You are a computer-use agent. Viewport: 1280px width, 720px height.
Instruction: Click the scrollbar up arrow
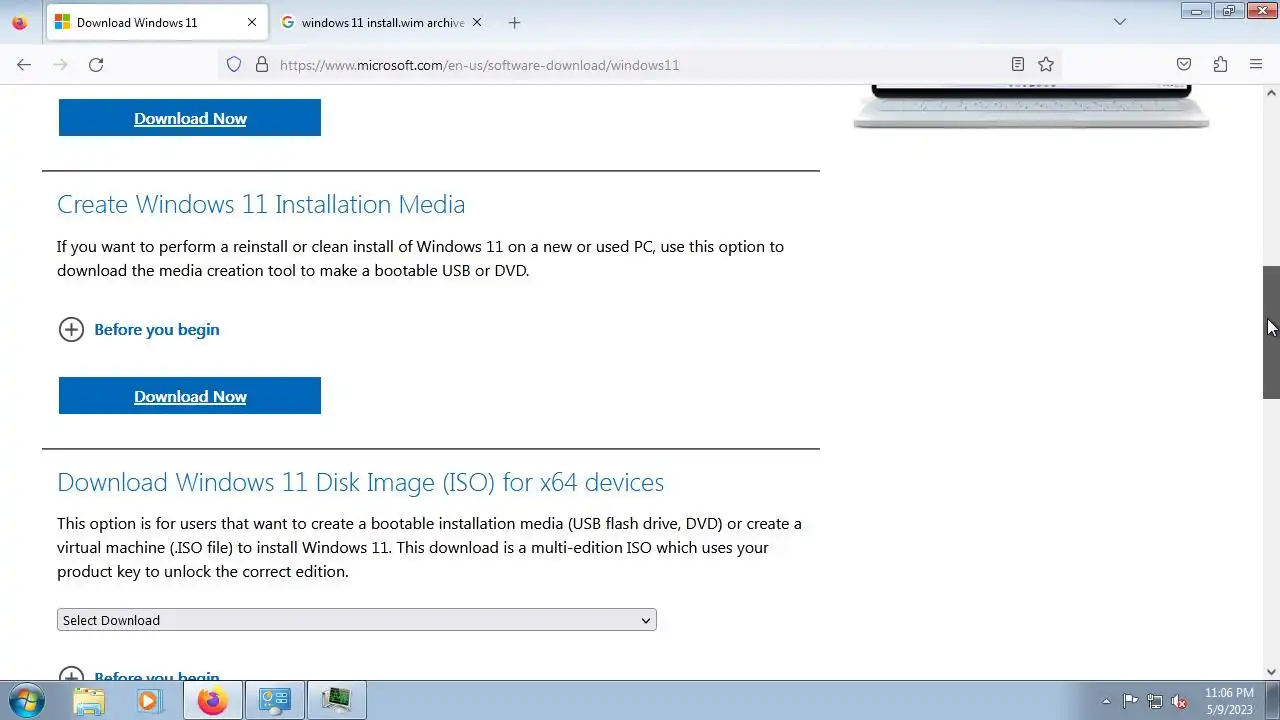click(x=1271, y=93)
